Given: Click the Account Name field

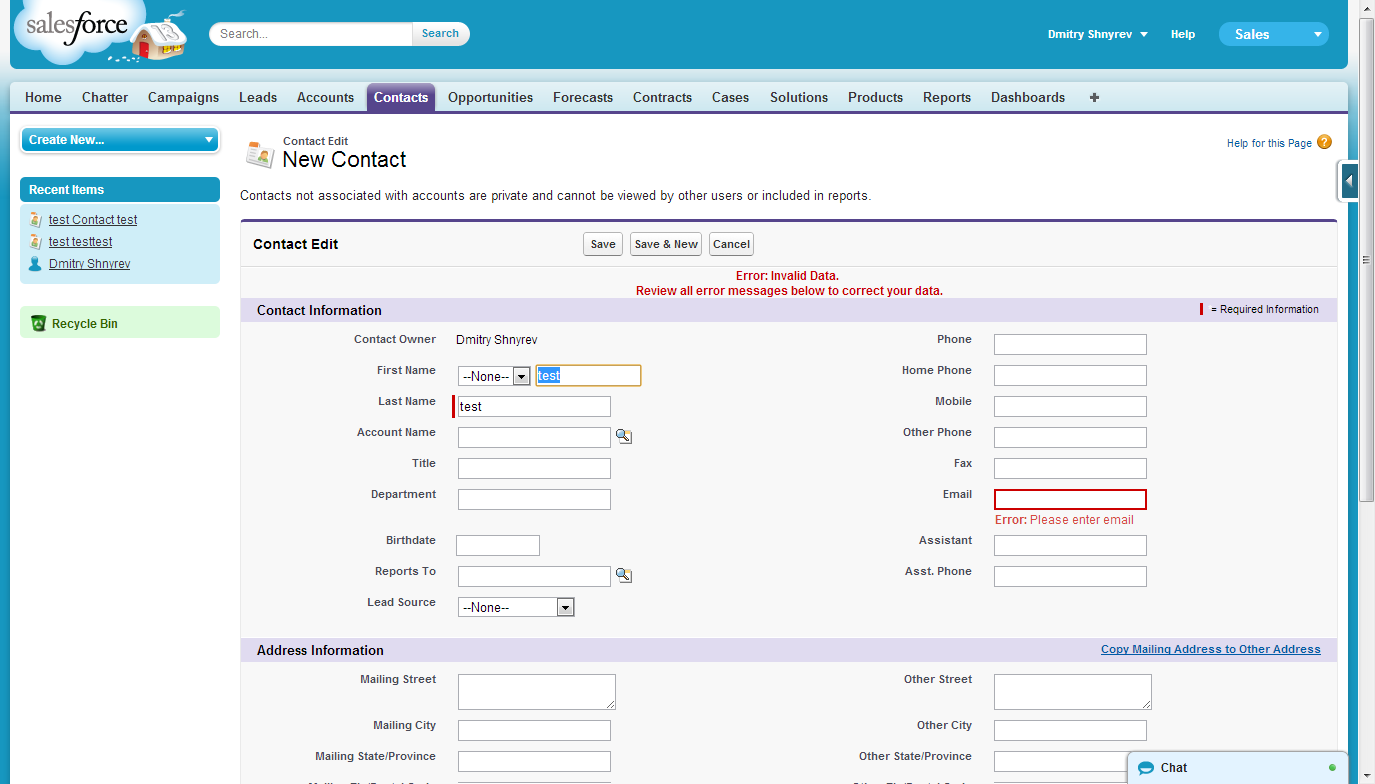Looking at the screenshot, I should point(534,437).
